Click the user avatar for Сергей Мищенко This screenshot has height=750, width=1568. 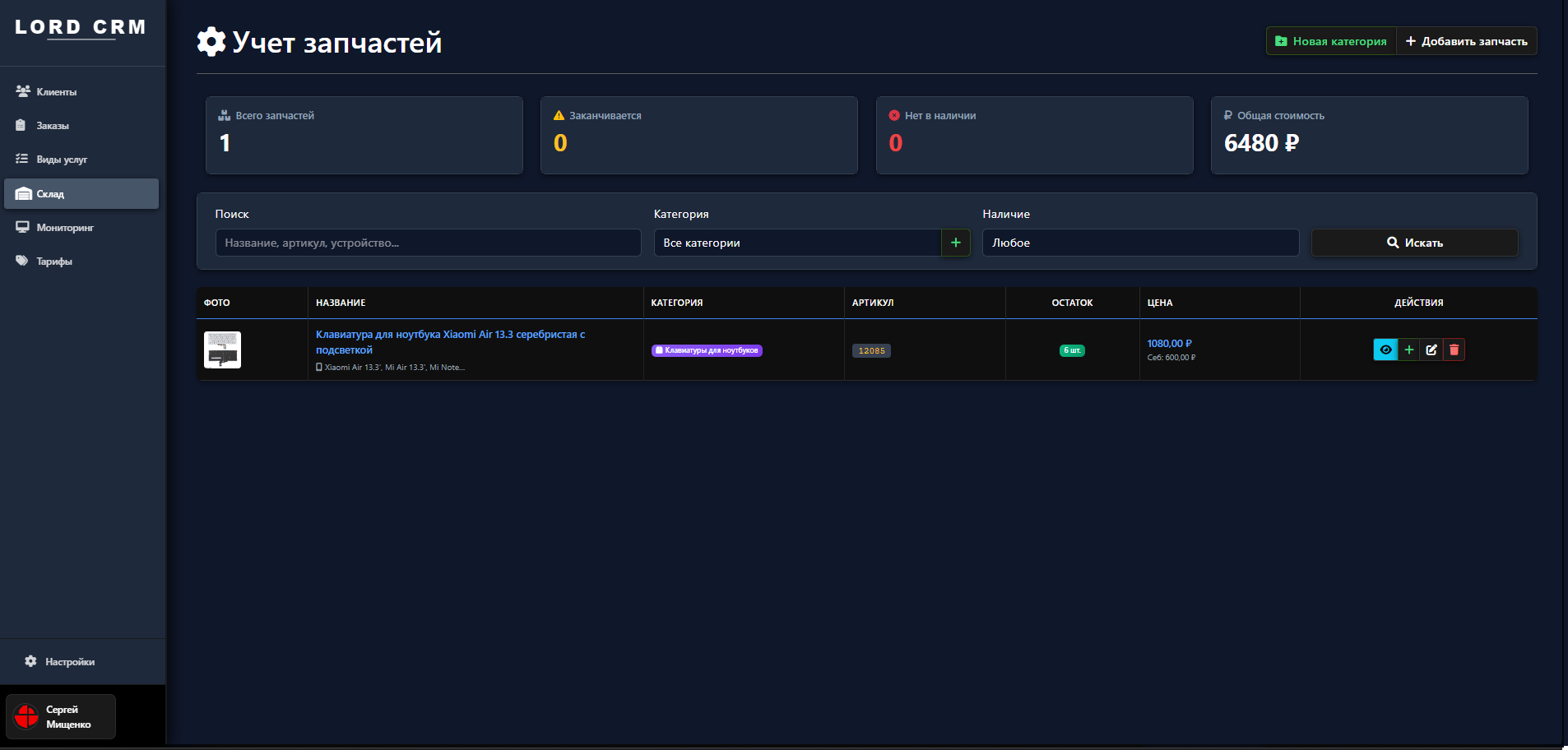(x=26, y=716)
